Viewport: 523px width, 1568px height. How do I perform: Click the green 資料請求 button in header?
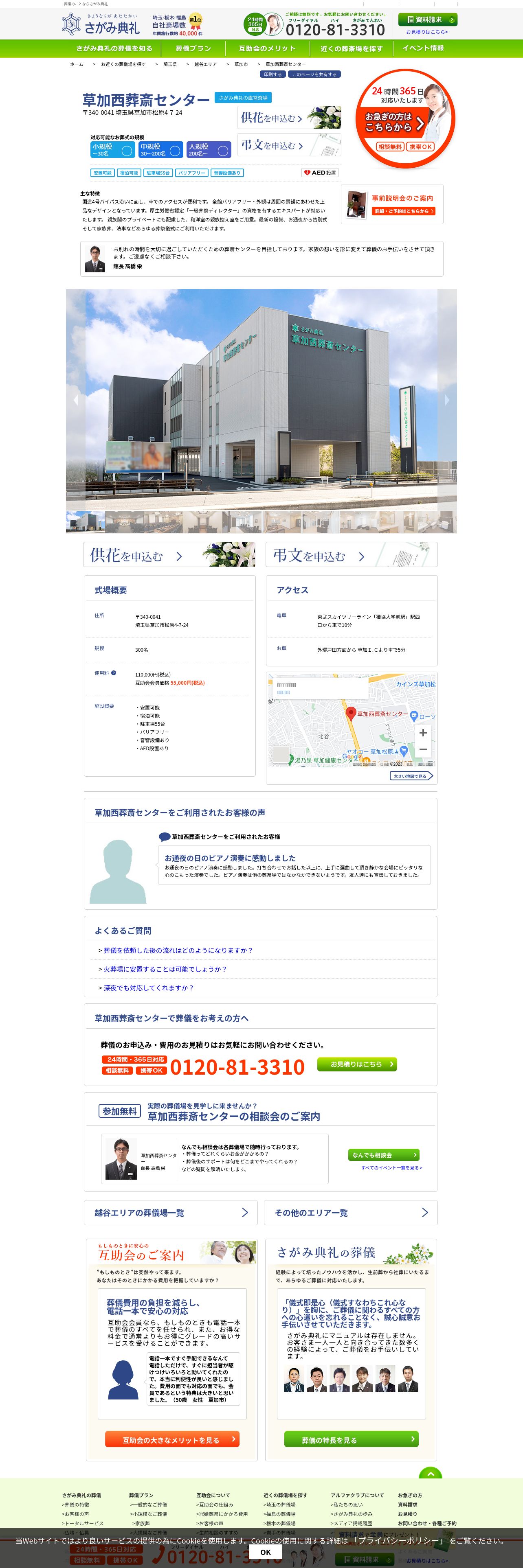427,20
